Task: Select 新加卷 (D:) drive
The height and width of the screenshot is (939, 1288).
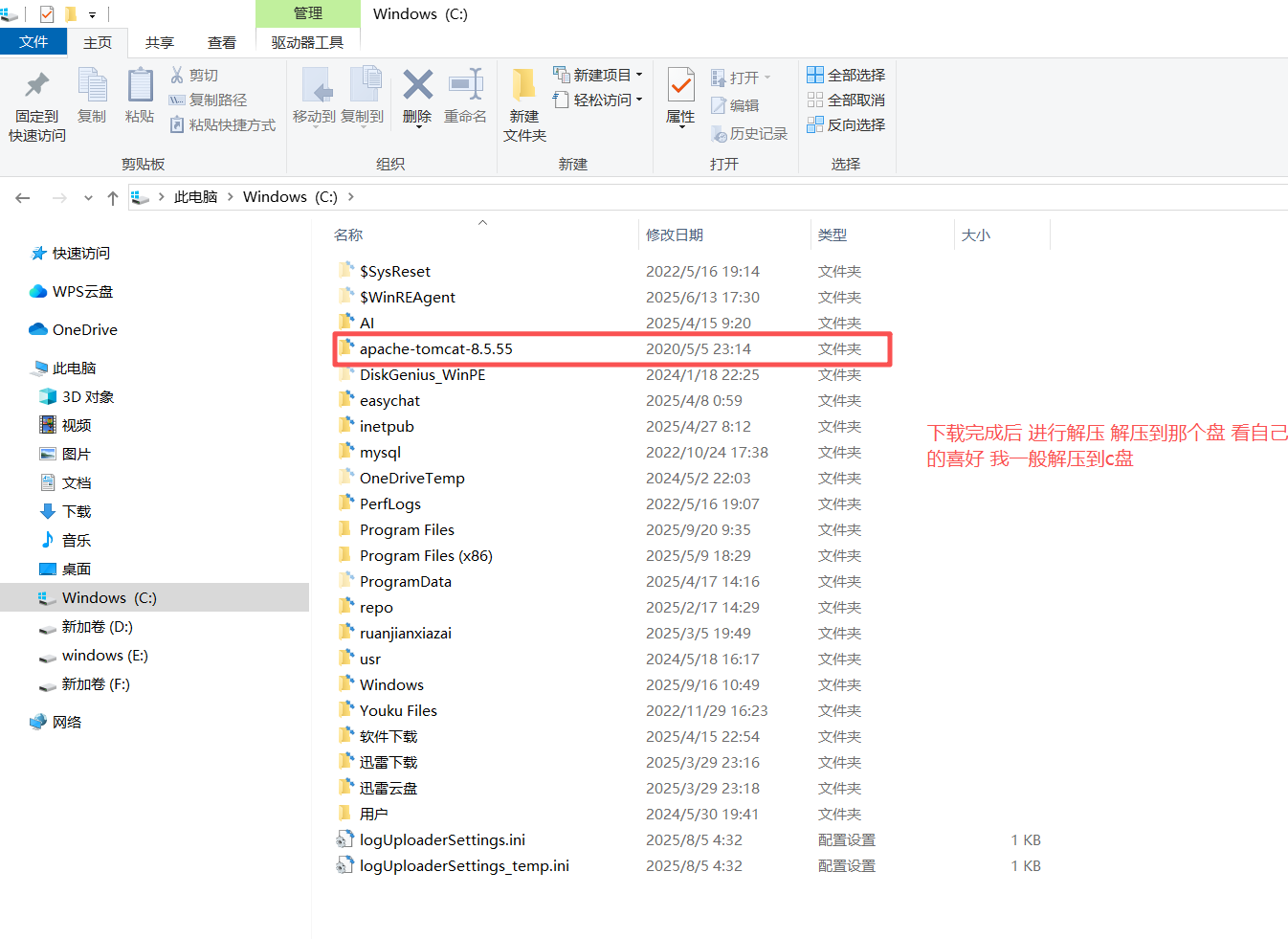Action: [86, 626]
